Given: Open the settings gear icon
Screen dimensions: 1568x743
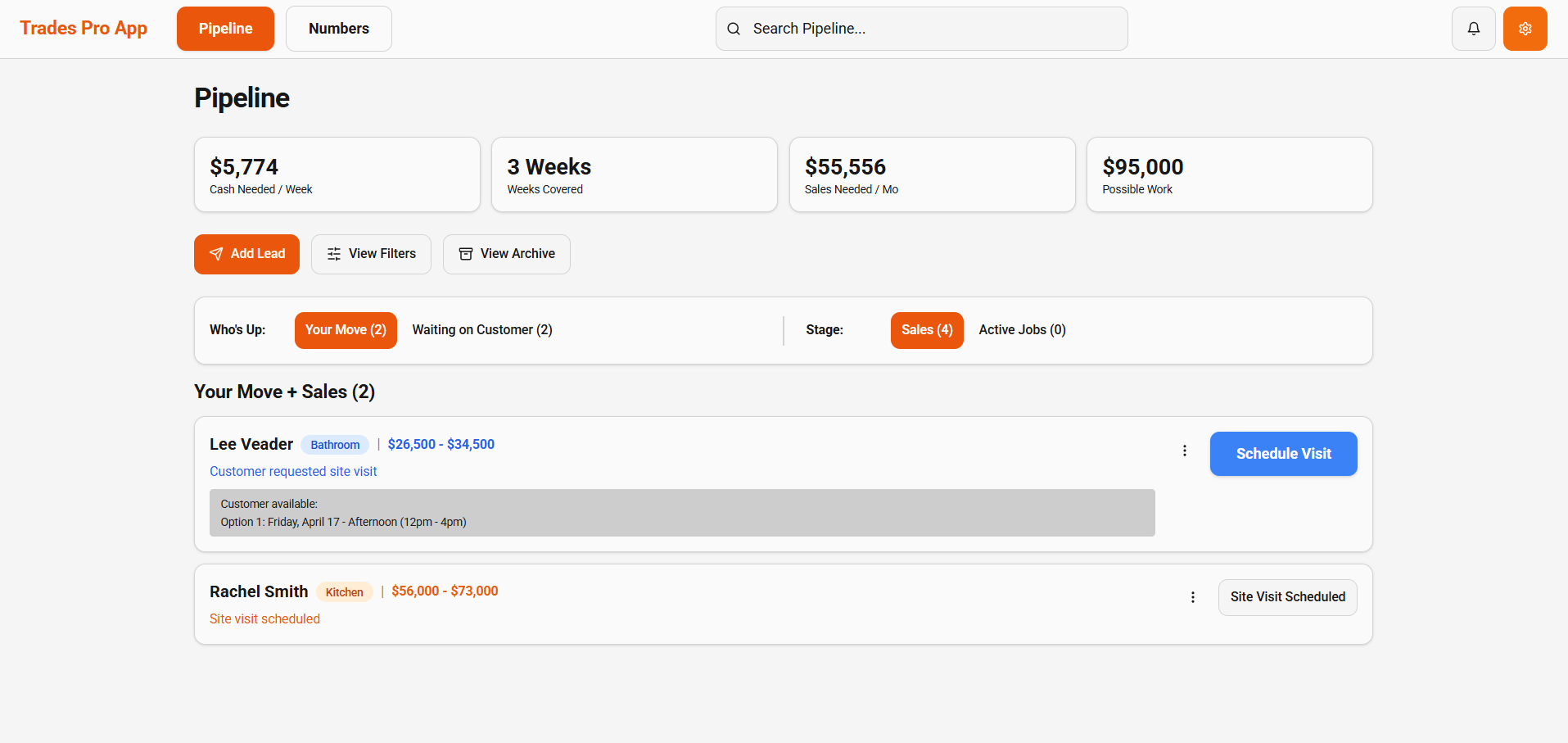Looking at the screenshot, I should coord(1525,28).
